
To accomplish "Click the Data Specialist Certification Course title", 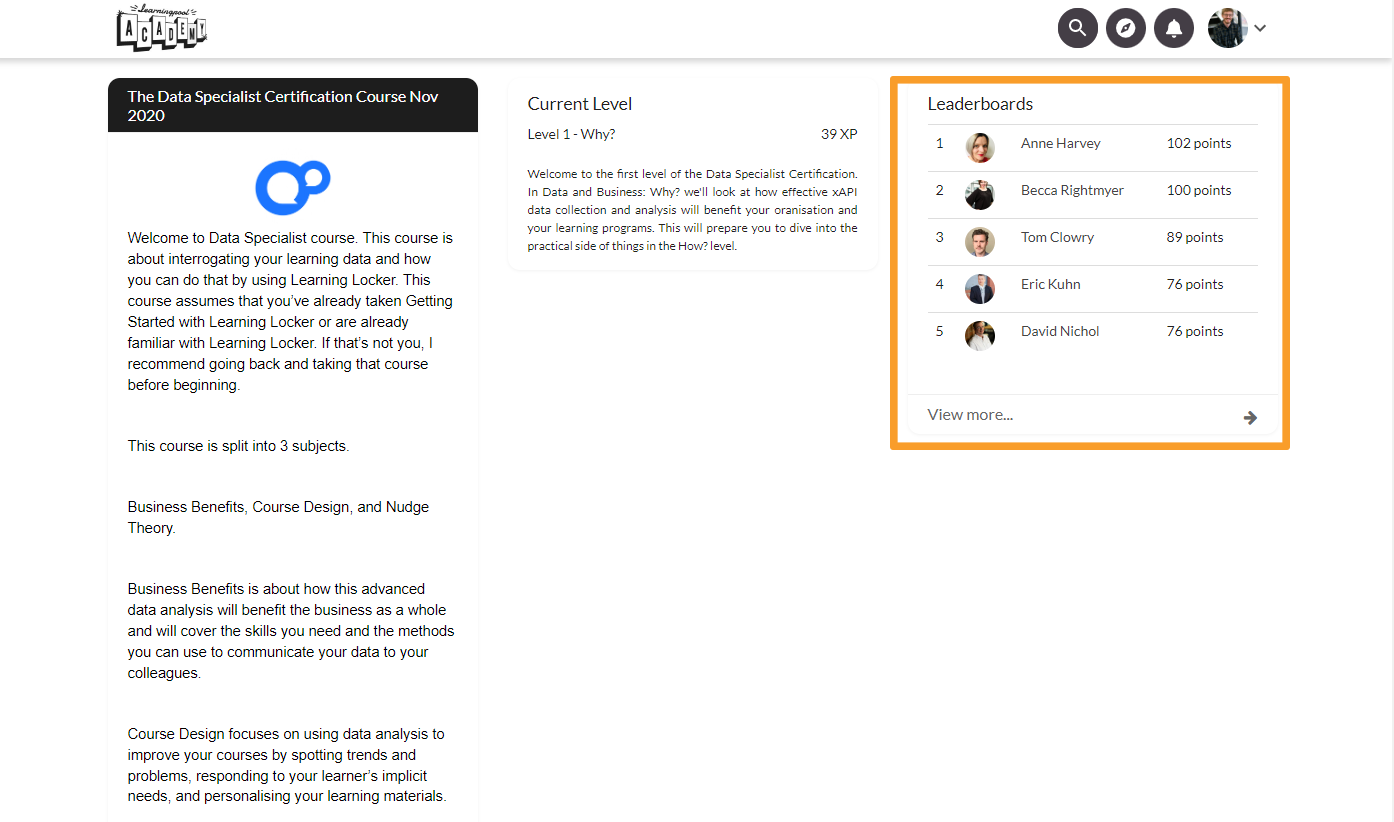I will point(282,106).
